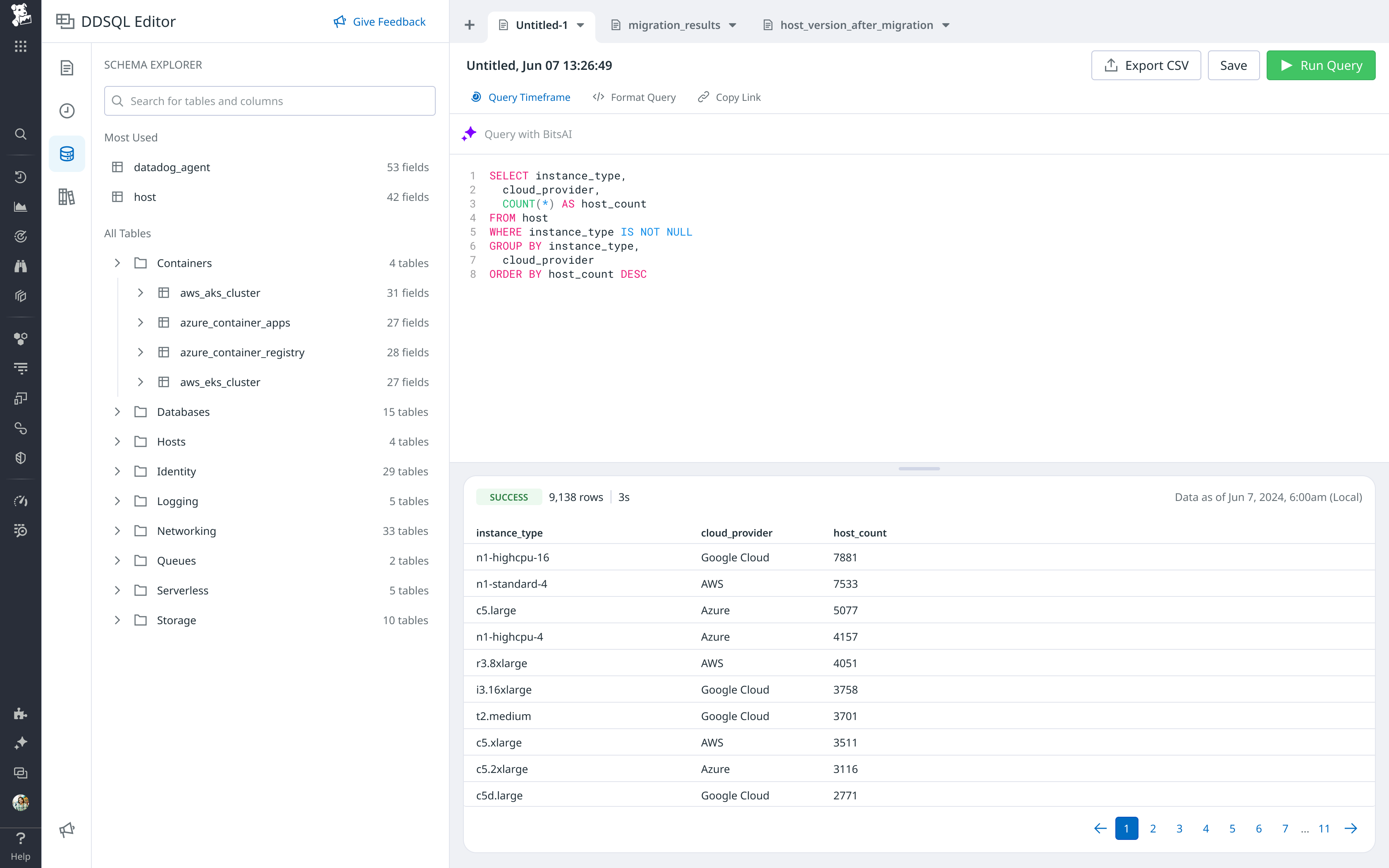Open the saved queries document icon
1389x868 pixels.
click(x=67, y=68)
